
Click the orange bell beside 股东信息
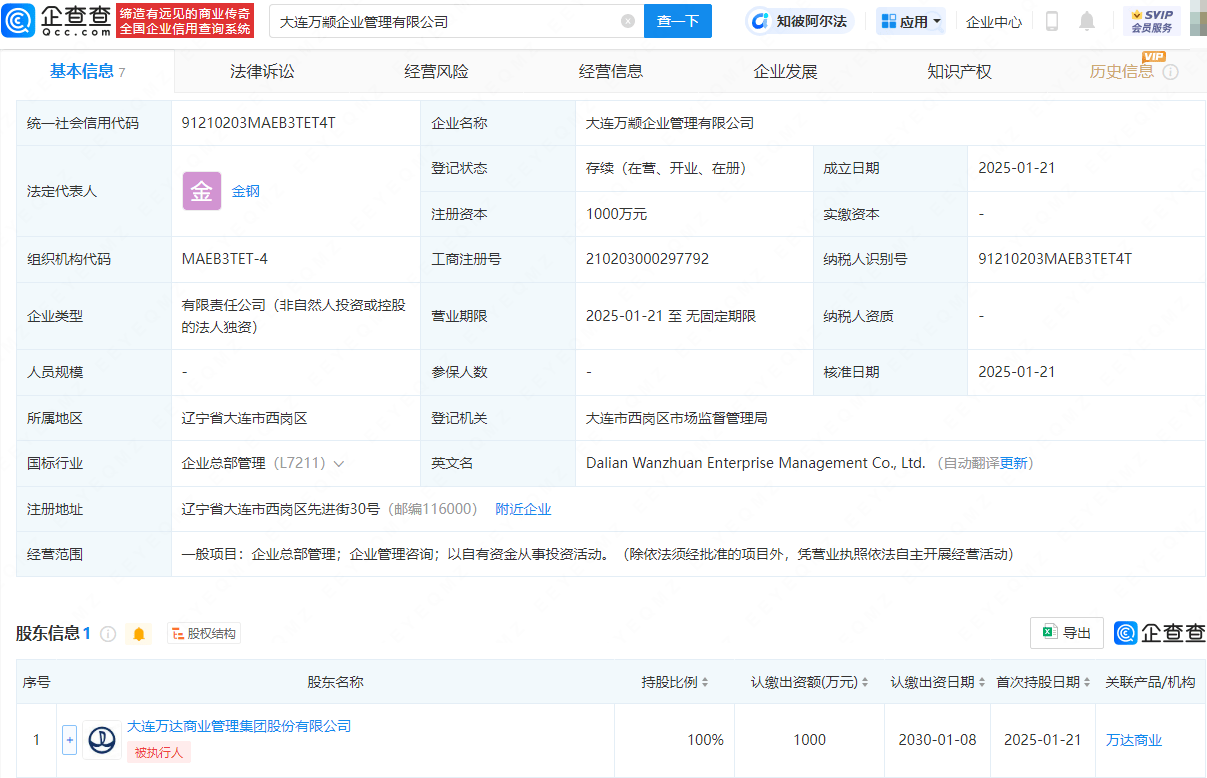pyautogui.click(x=138, y=634)
